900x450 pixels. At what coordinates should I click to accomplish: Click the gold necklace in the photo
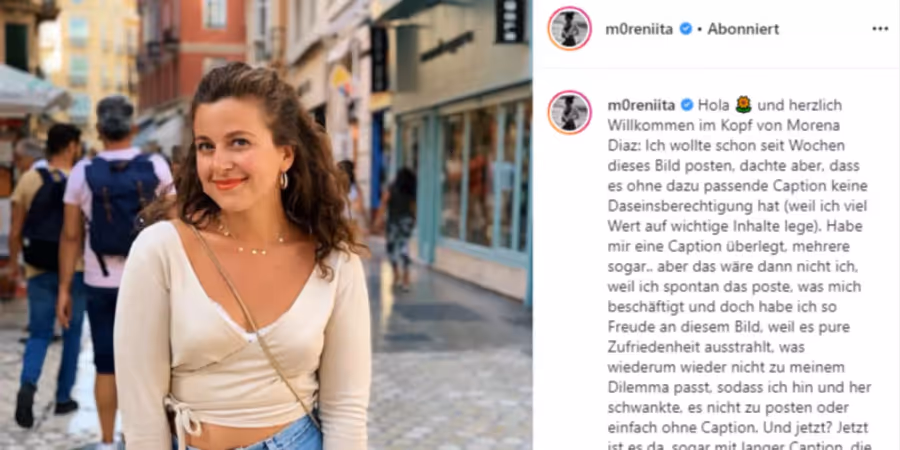[x=251, y=242]
